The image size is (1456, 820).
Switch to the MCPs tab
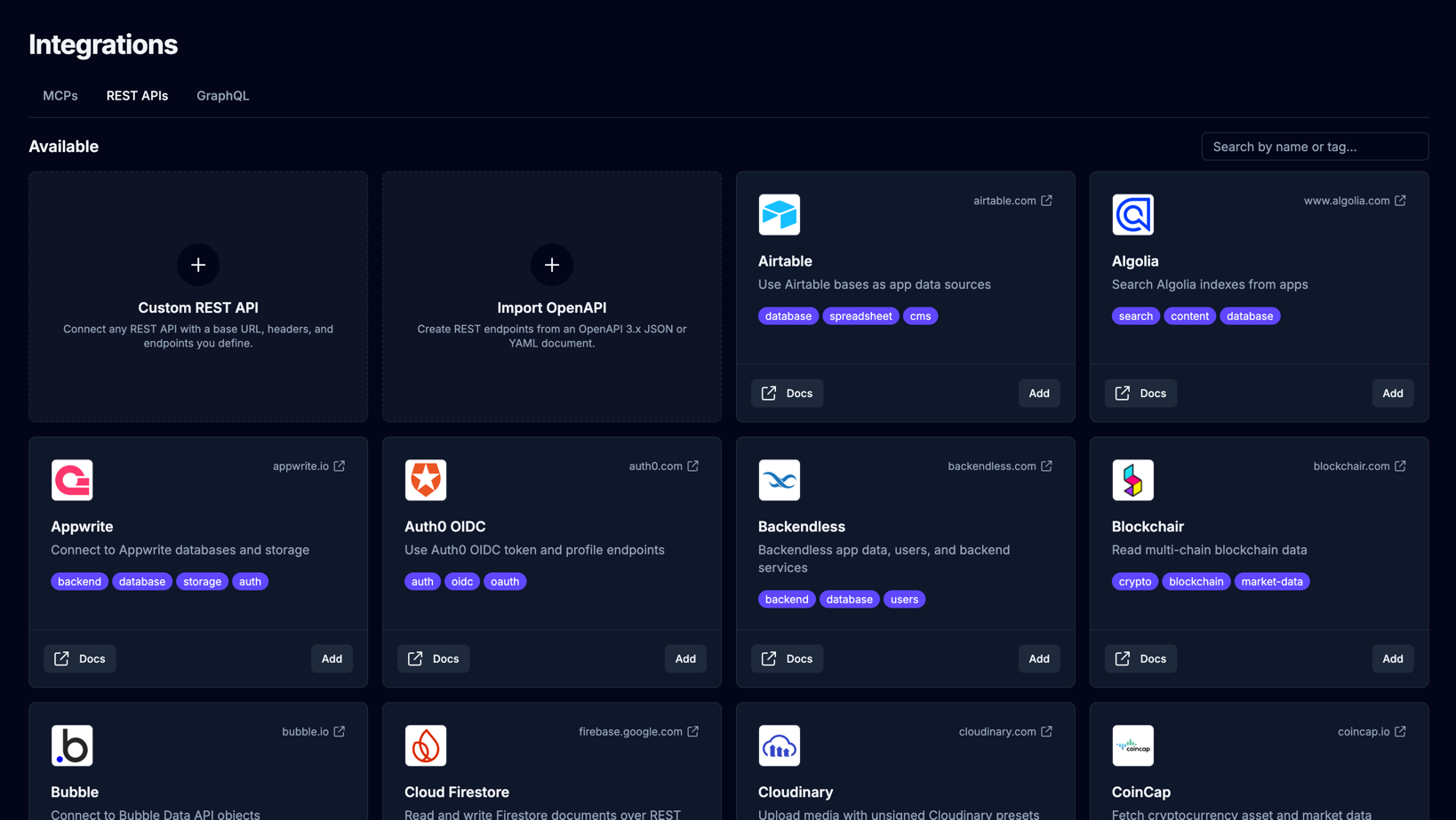coord(60,96)
